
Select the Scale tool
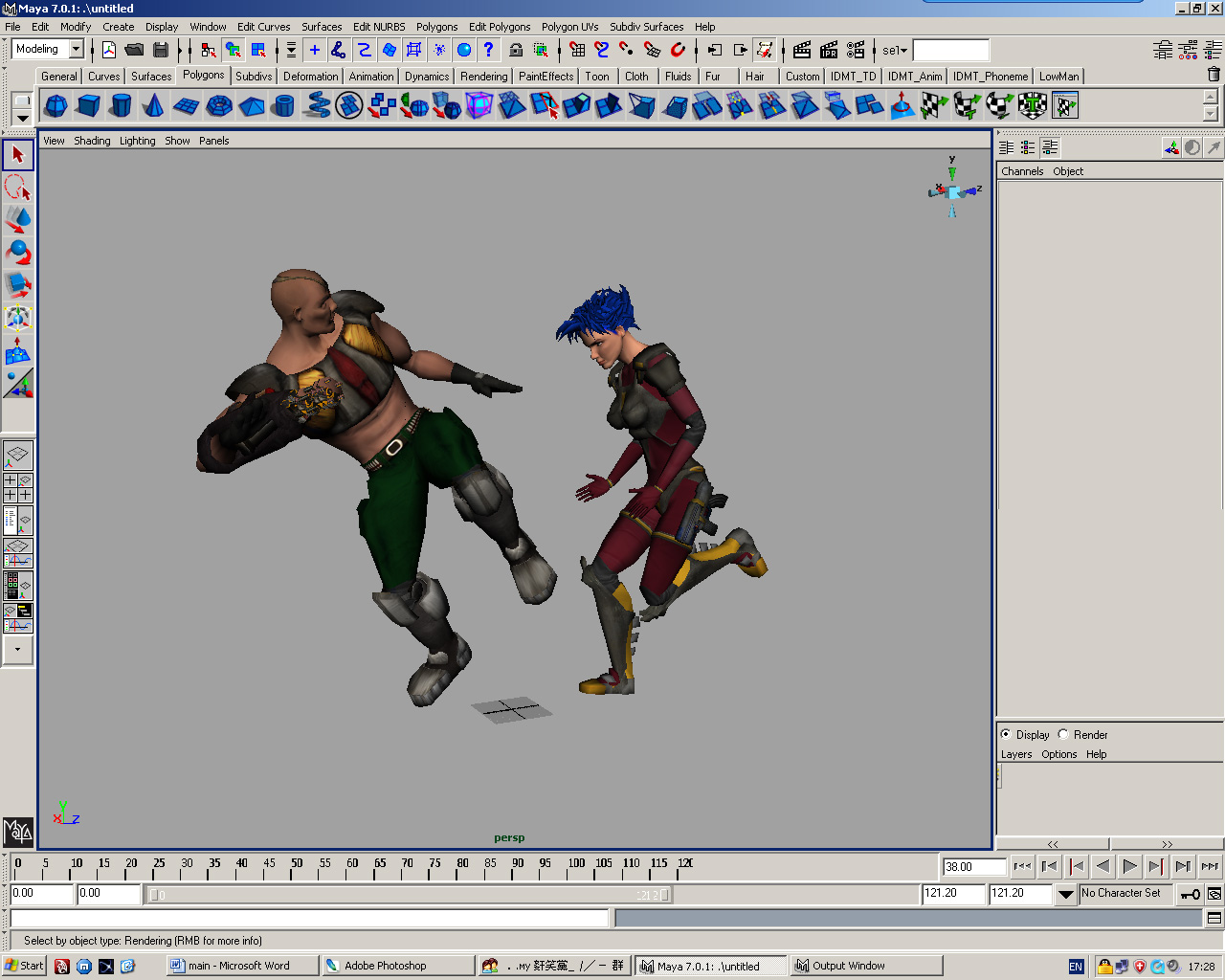point(18,285)
